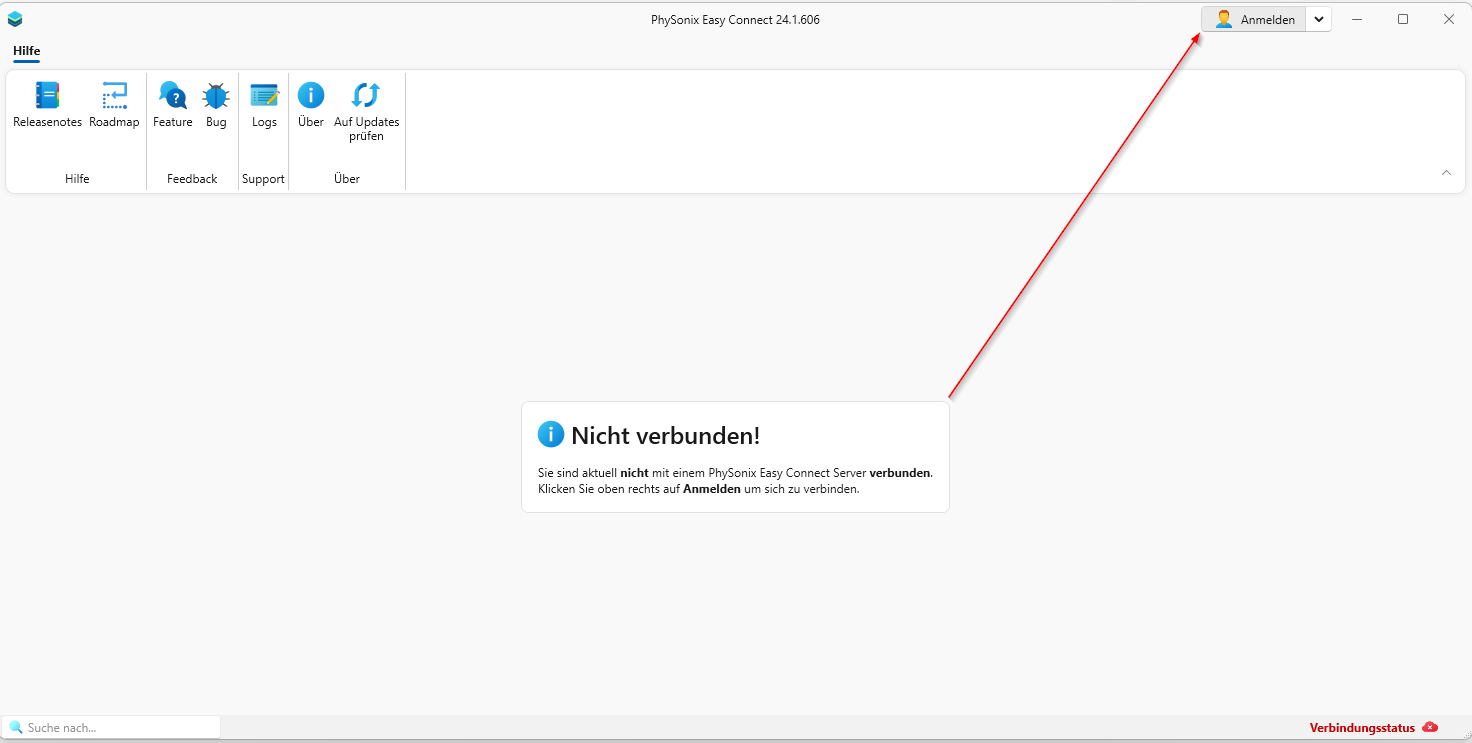Open the Releasenotes icon in the ribbon
The image size is (1472, 743).
(x=47, y=96)
